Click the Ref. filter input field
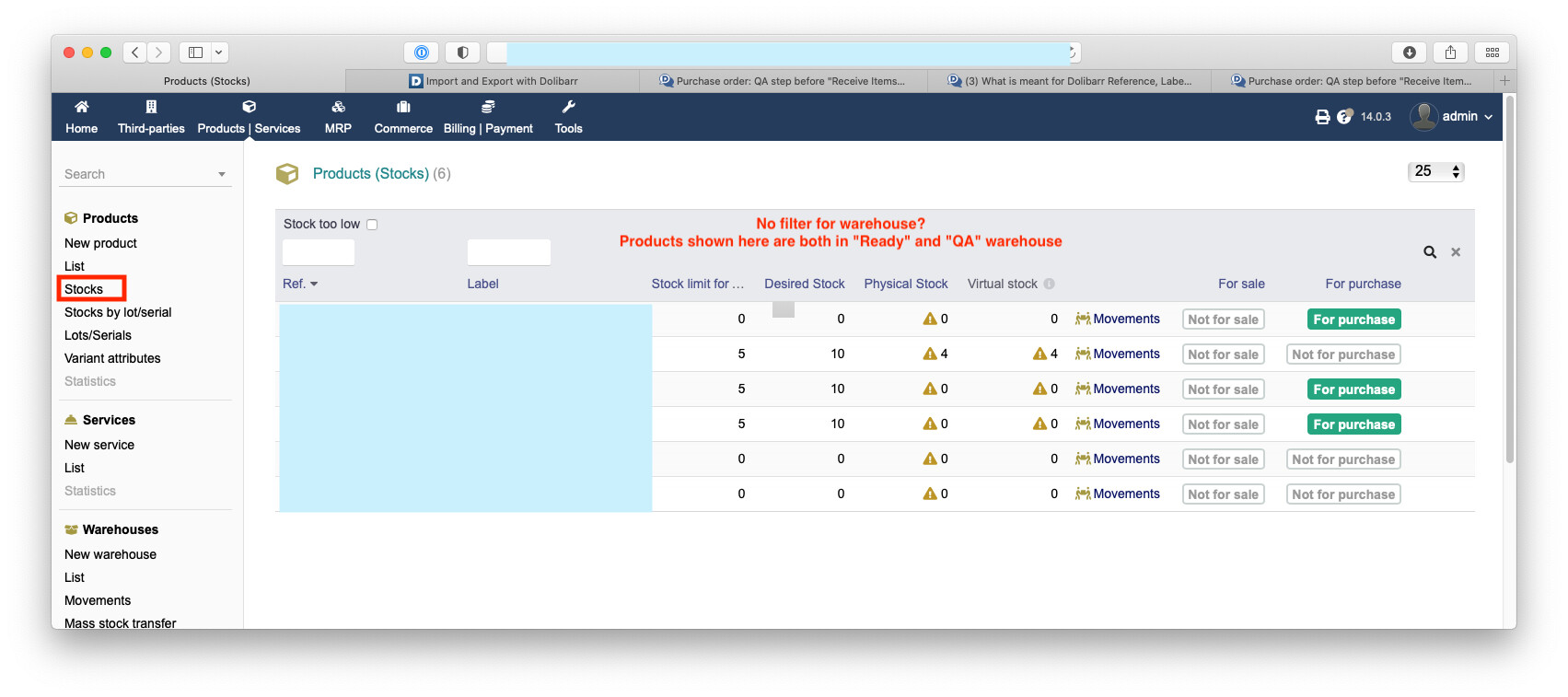This screenshot has width=1568, height=697. (x=319, y=252)
